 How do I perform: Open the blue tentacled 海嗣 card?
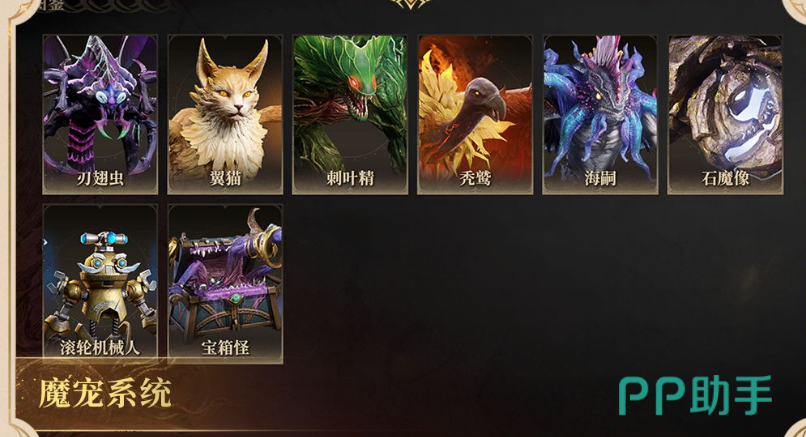600,115
